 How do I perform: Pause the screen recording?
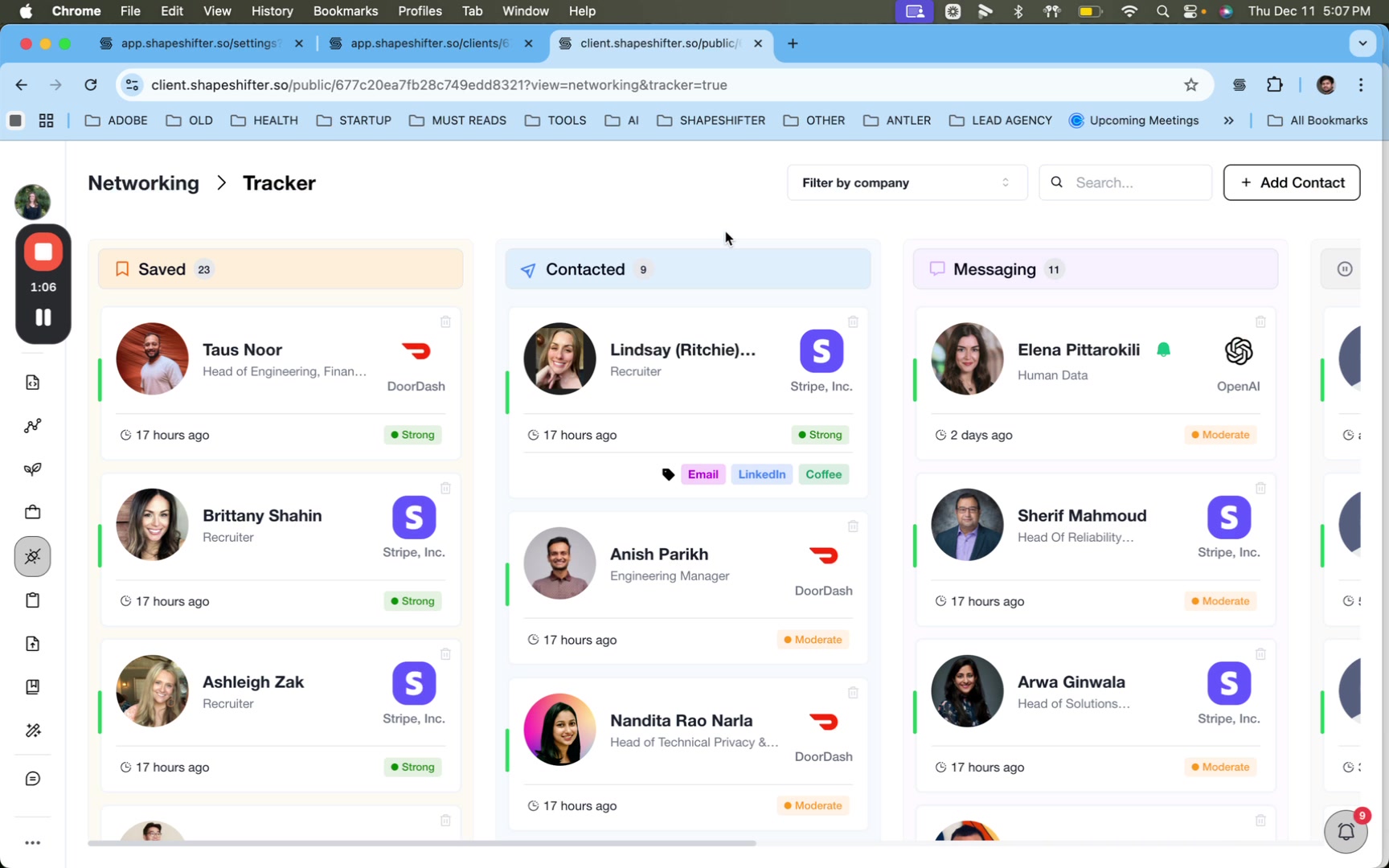(43, 317)
